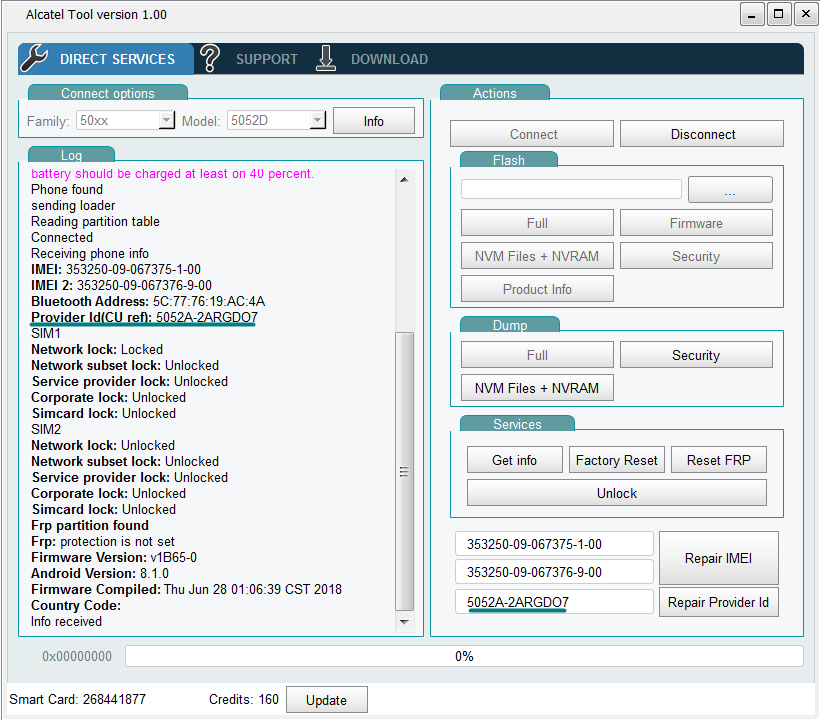Switch to the DOWNLOAD tab

point(389,59)
